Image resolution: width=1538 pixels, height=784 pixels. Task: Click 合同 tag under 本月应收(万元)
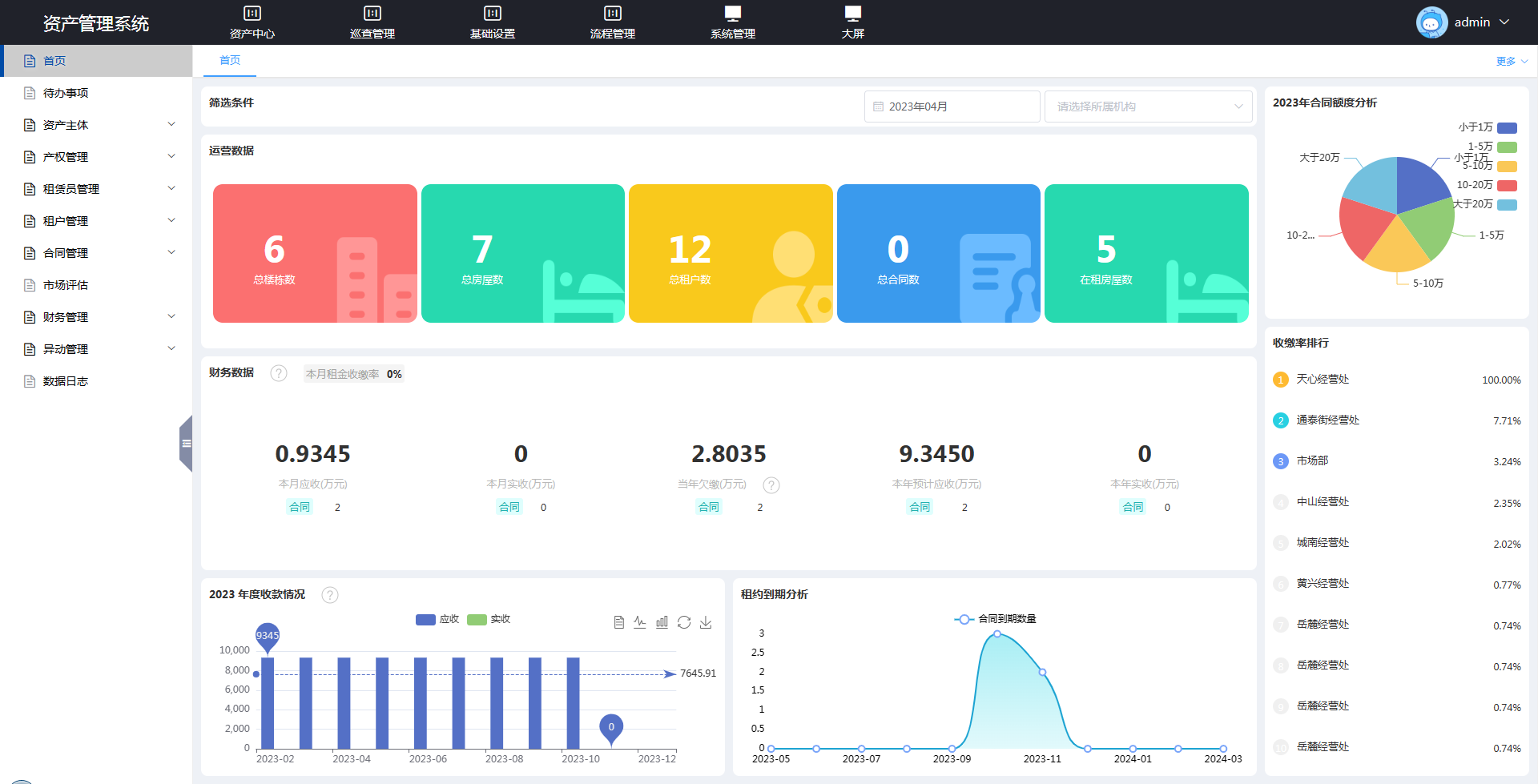click(300, 507)
